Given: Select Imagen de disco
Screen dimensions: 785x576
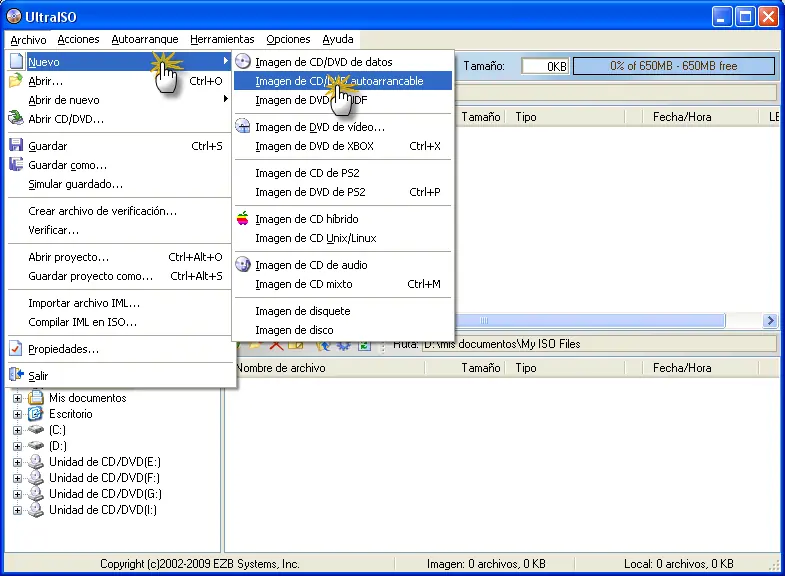Looking at the screenshot, I should (343, 330).
